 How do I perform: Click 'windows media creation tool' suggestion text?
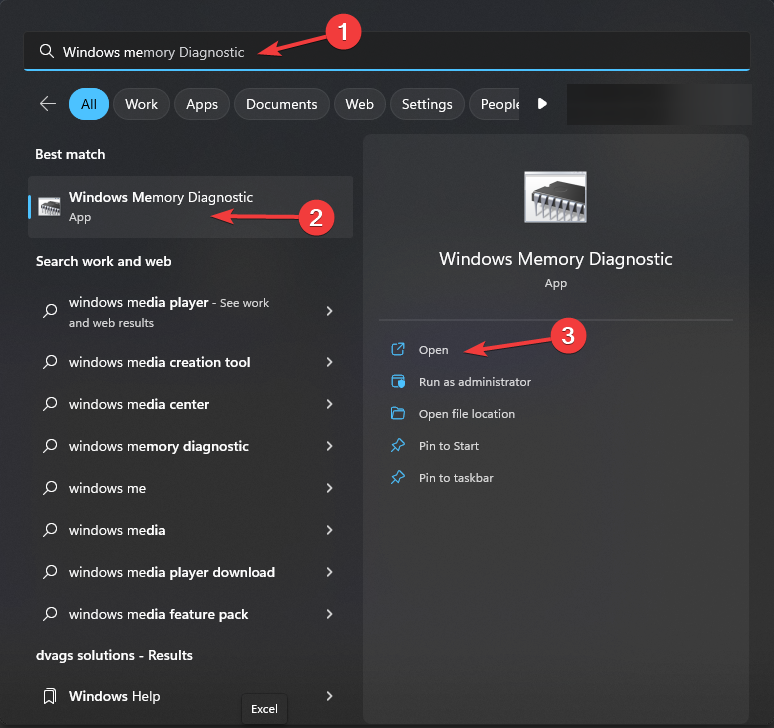pos(159,362)
